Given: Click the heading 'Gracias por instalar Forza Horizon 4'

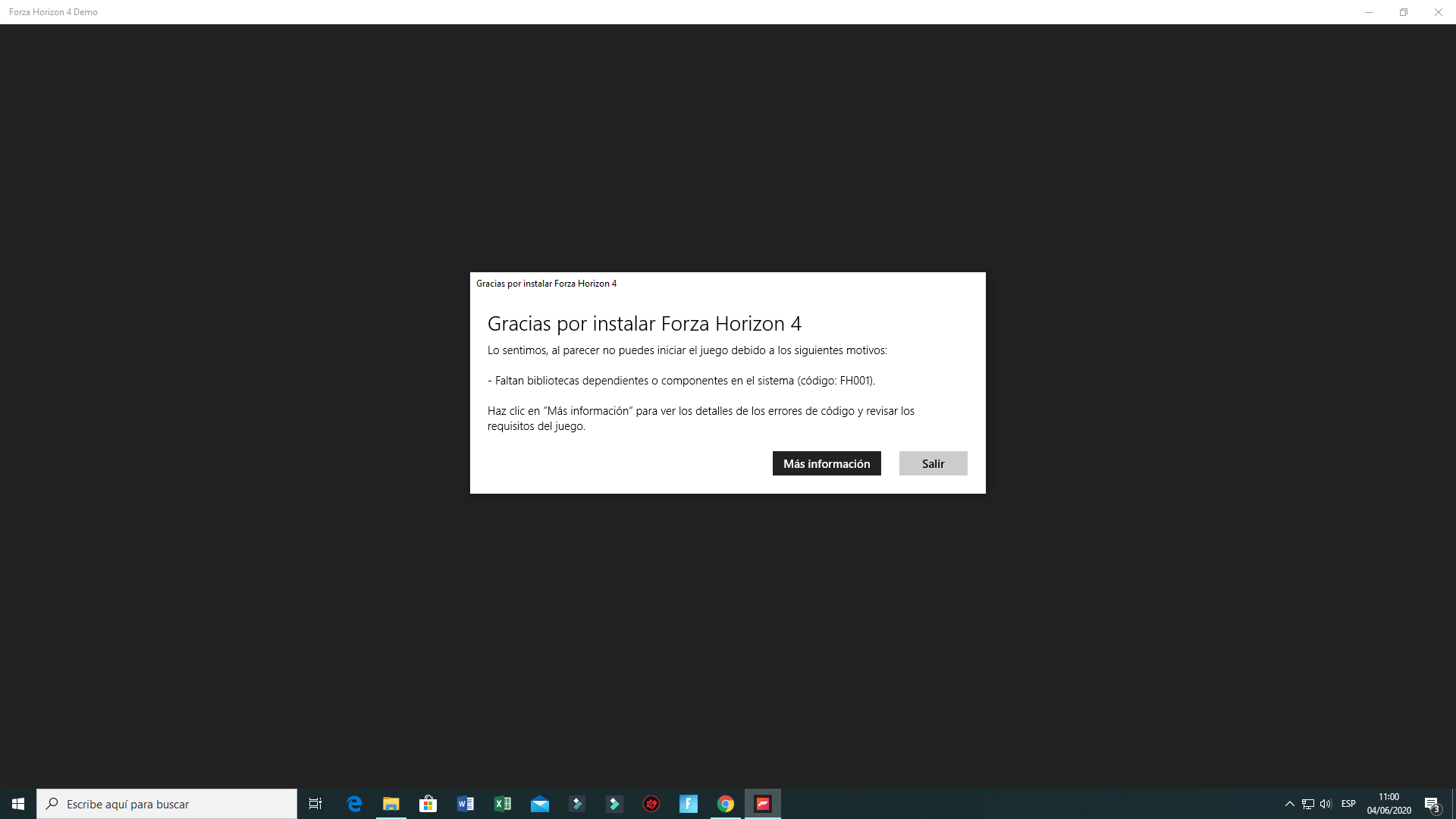Looking at the screenshot, I should tap(645, 324).
